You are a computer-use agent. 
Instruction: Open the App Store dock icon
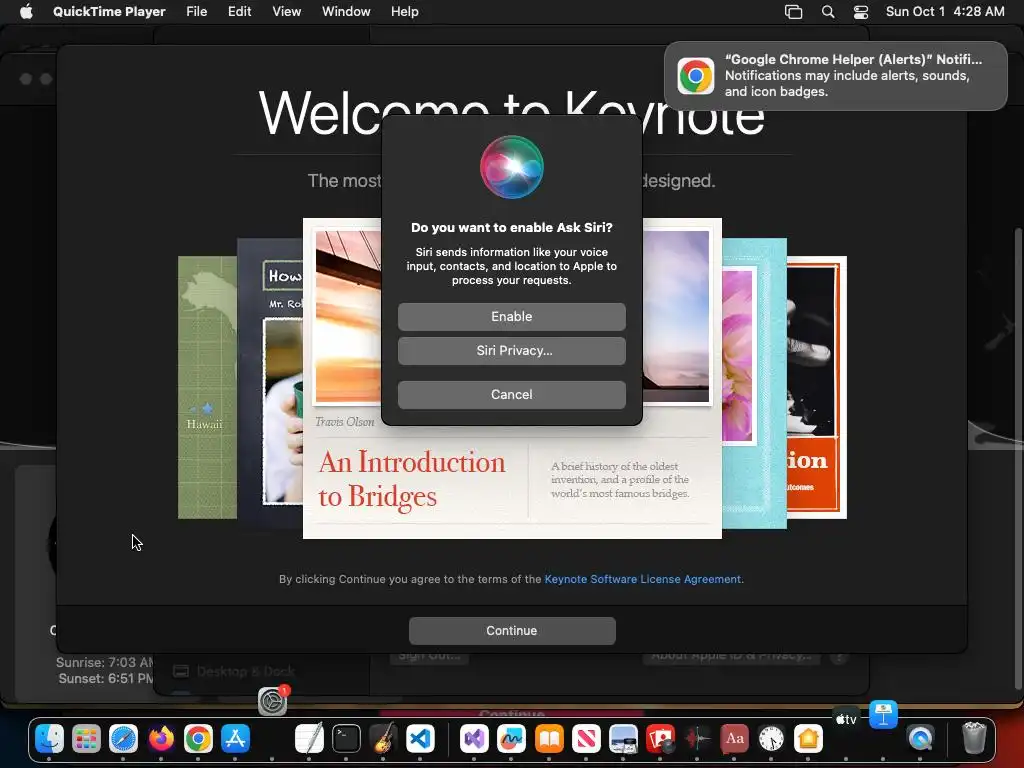235,739
